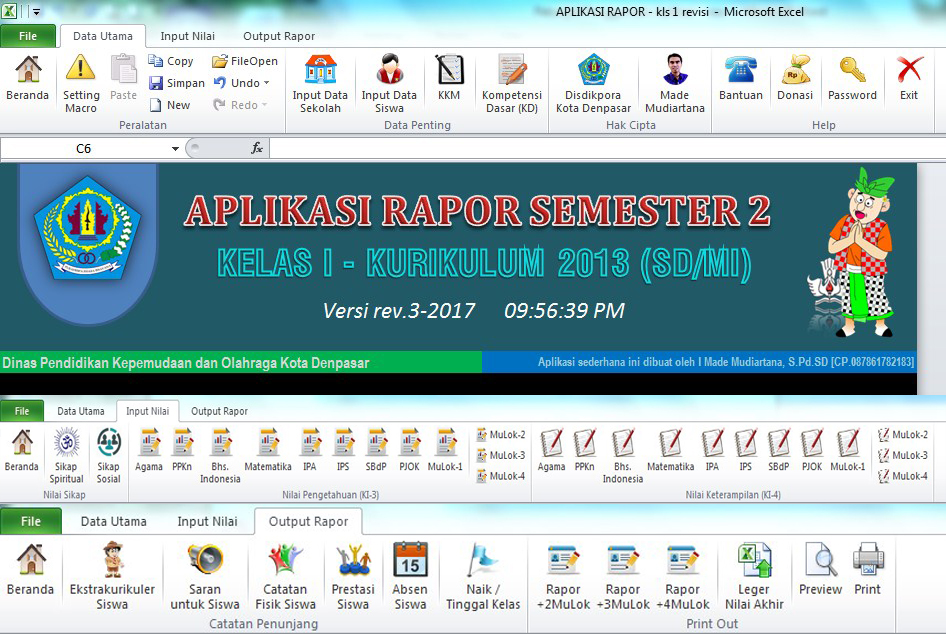Open green File tab in top ribbon
The image size is (946, 634).
[28, 36]
